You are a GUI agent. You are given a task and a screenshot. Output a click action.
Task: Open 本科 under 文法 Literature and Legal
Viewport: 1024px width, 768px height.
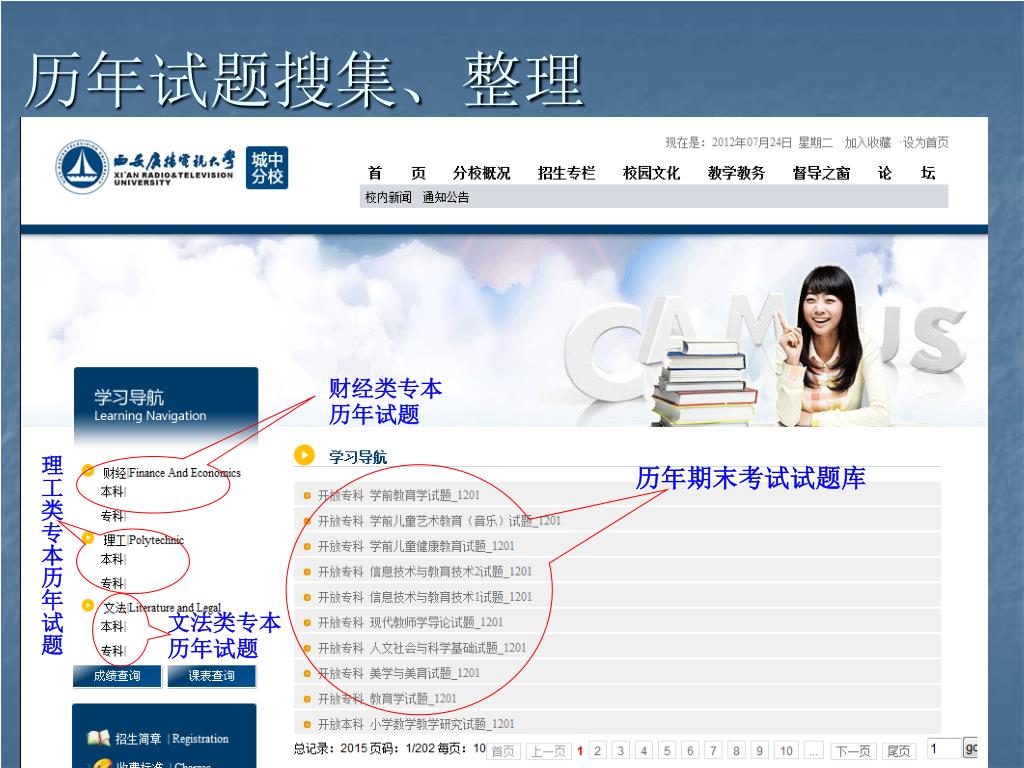pos(112,627)
